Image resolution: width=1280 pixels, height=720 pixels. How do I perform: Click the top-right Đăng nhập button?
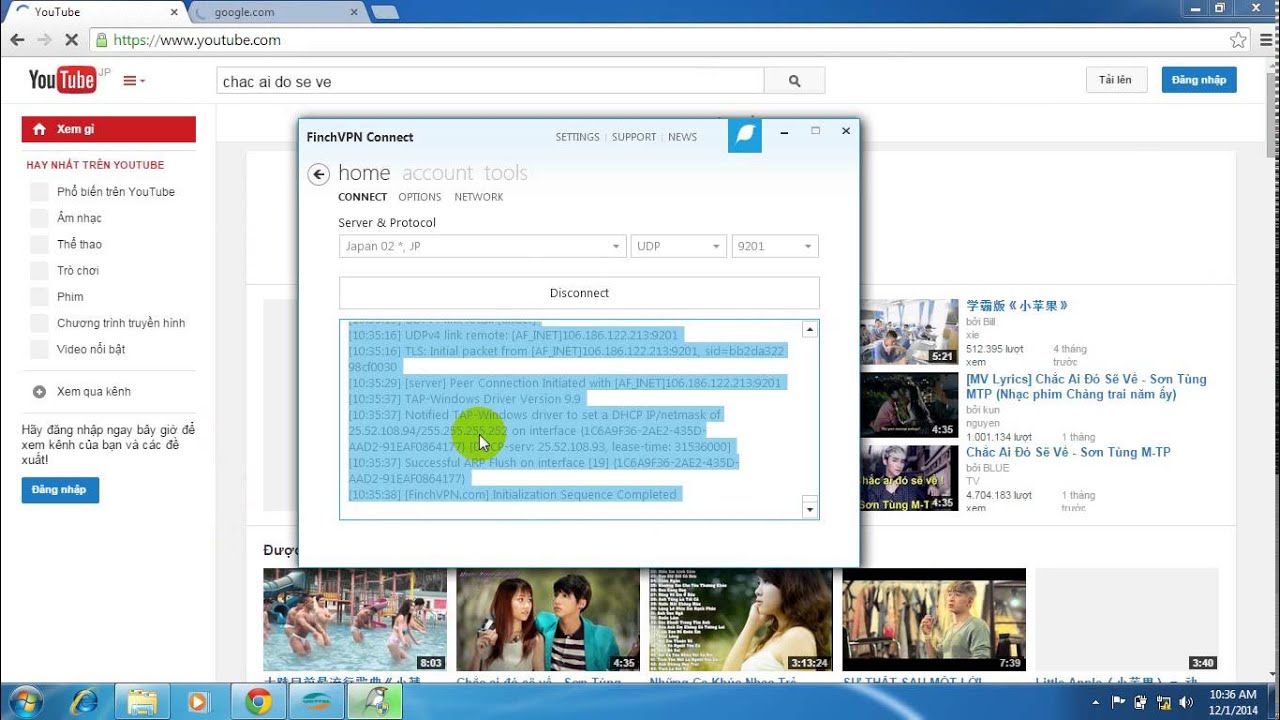pos(1199,80)
